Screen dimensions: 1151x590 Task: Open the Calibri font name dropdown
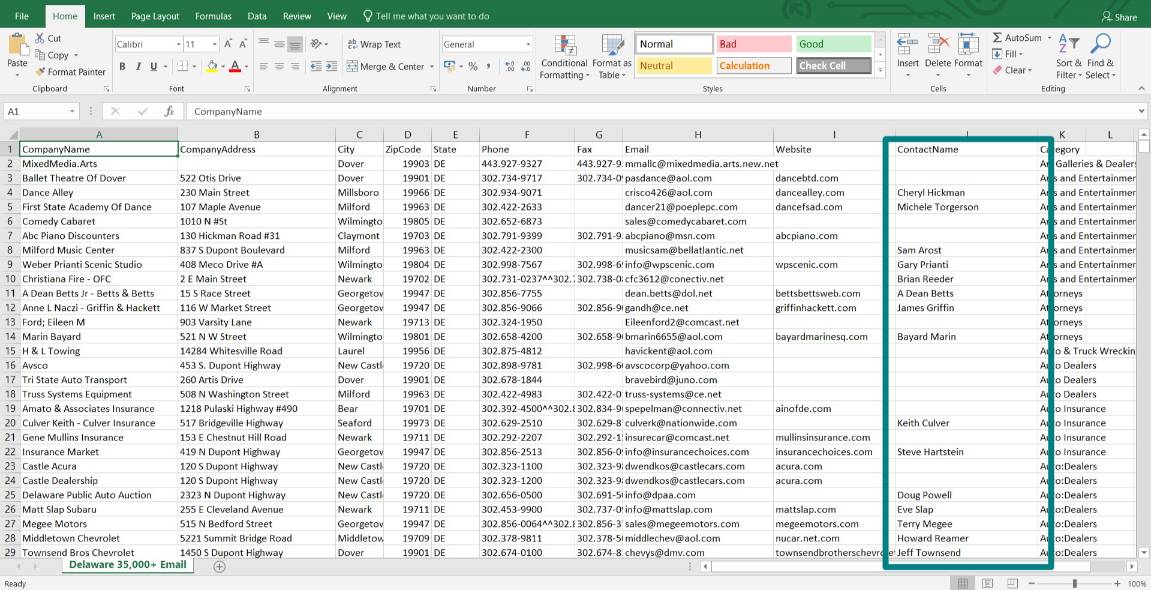[178, 45]
